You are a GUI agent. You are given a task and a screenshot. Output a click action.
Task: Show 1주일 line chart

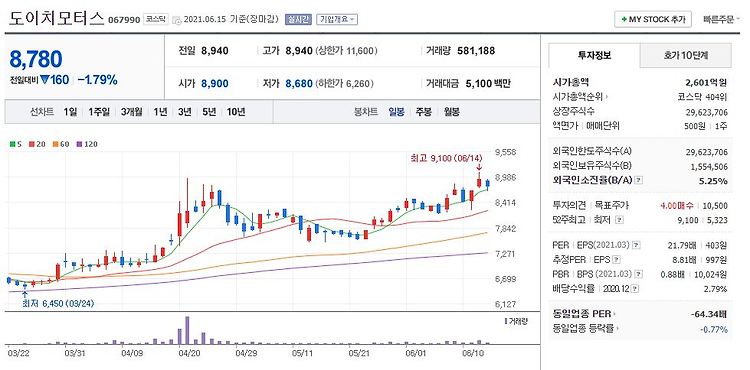[99, 112]
